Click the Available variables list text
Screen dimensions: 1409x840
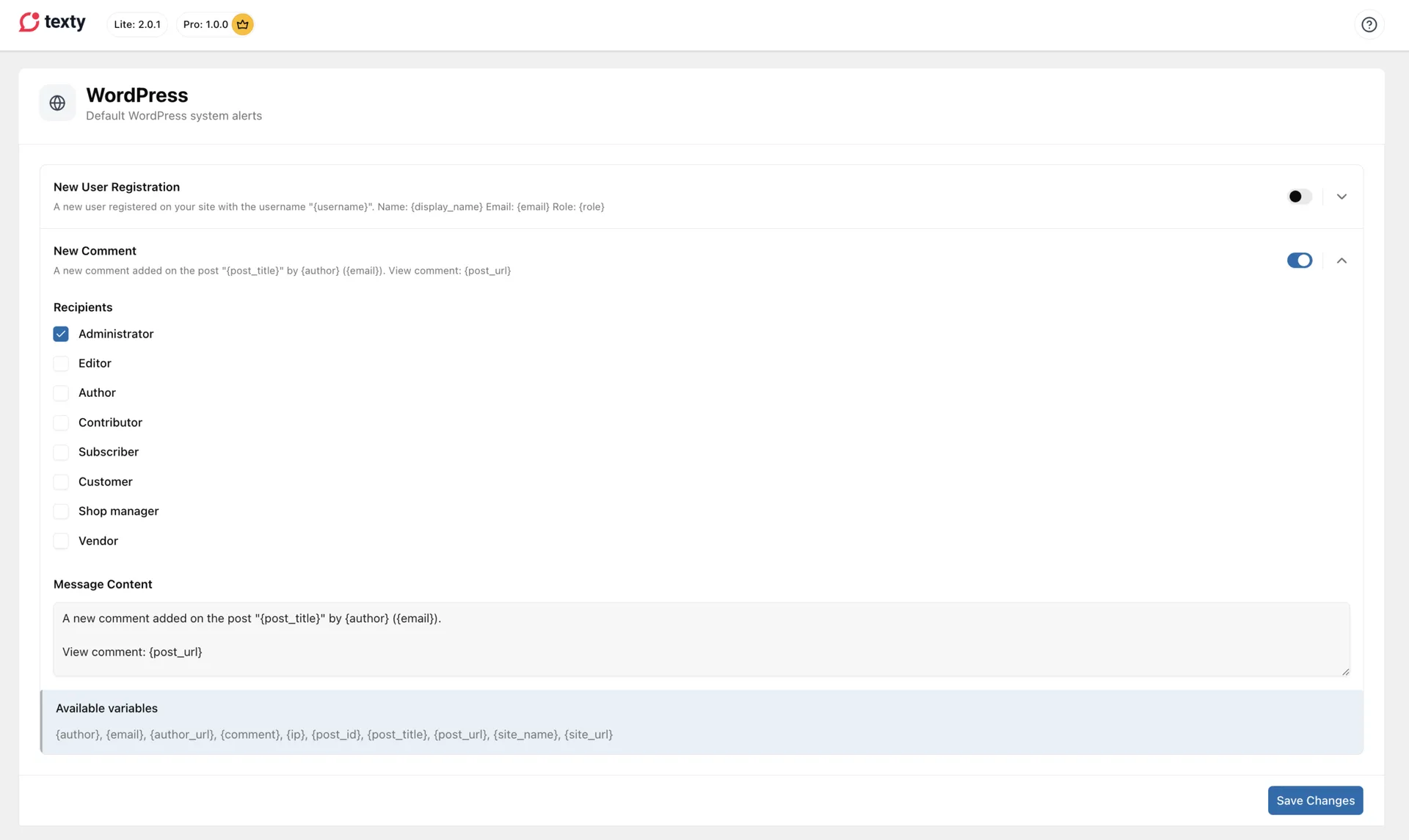(x=334, y=734)
